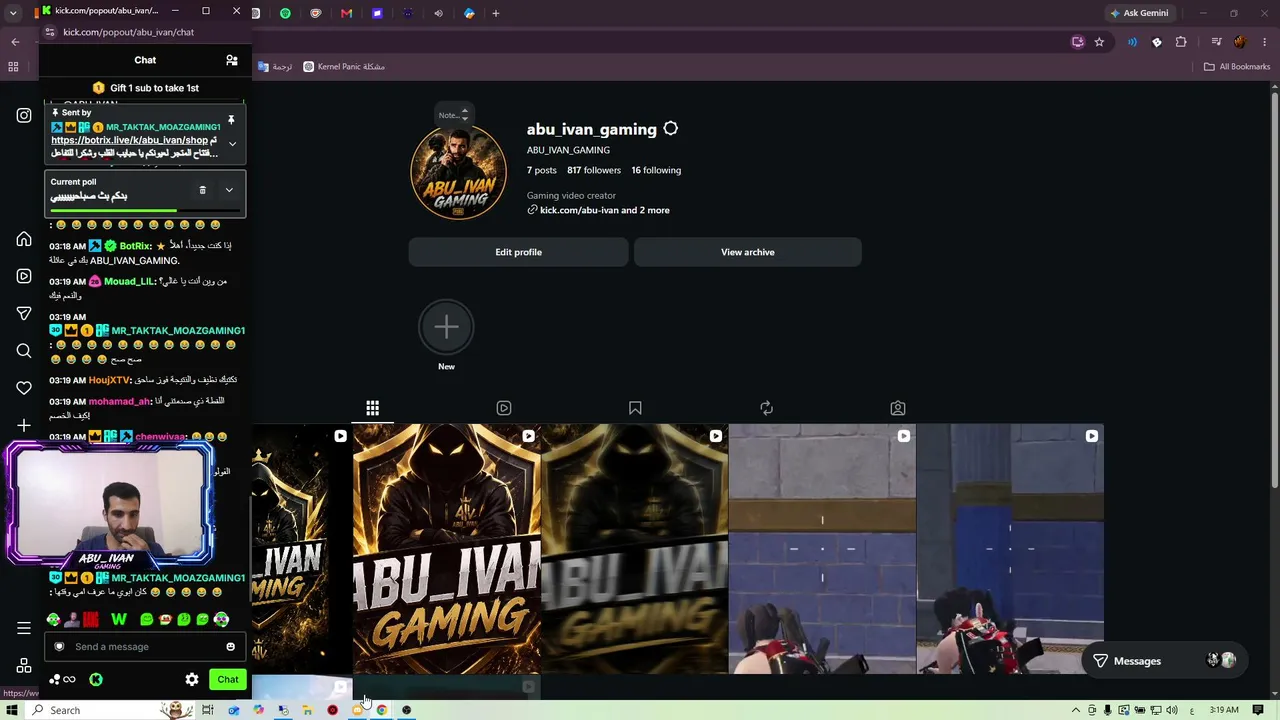
Task: Open the Instagram logo in the left sidebar
Action: (24, 115)
